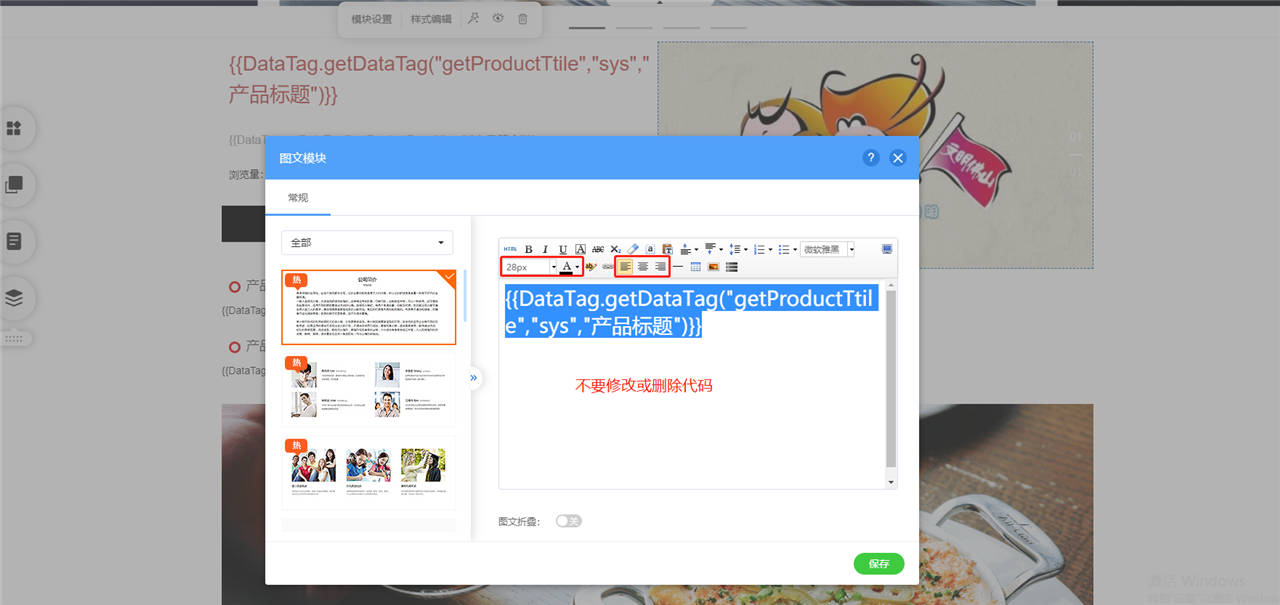
Task: Toggle the 图文折叠 switch
Action: (x=568, y=521)
